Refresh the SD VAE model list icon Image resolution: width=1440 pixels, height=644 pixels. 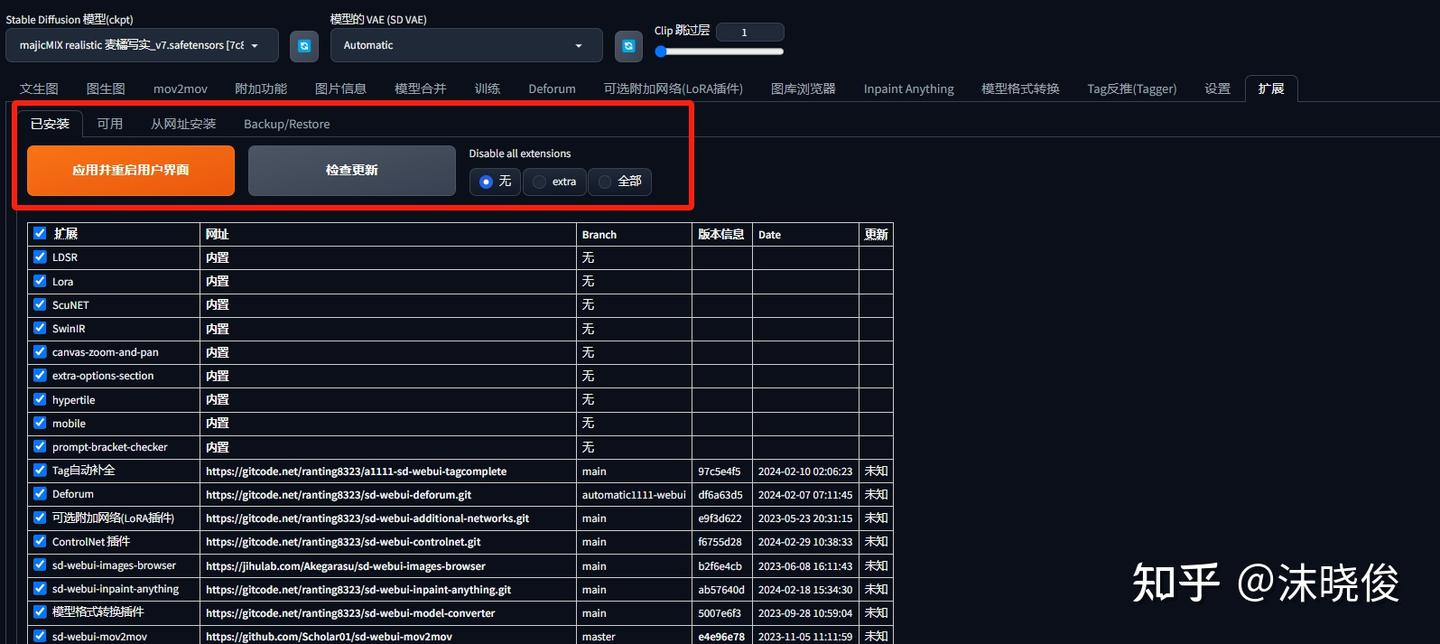(x=628, y=45)
